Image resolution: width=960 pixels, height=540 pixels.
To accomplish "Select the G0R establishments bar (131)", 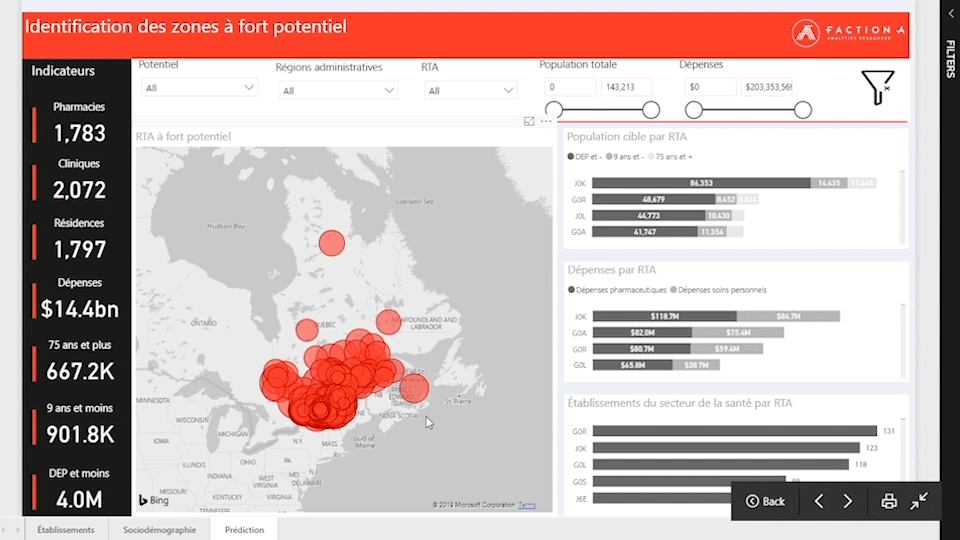I will point(735,432).
